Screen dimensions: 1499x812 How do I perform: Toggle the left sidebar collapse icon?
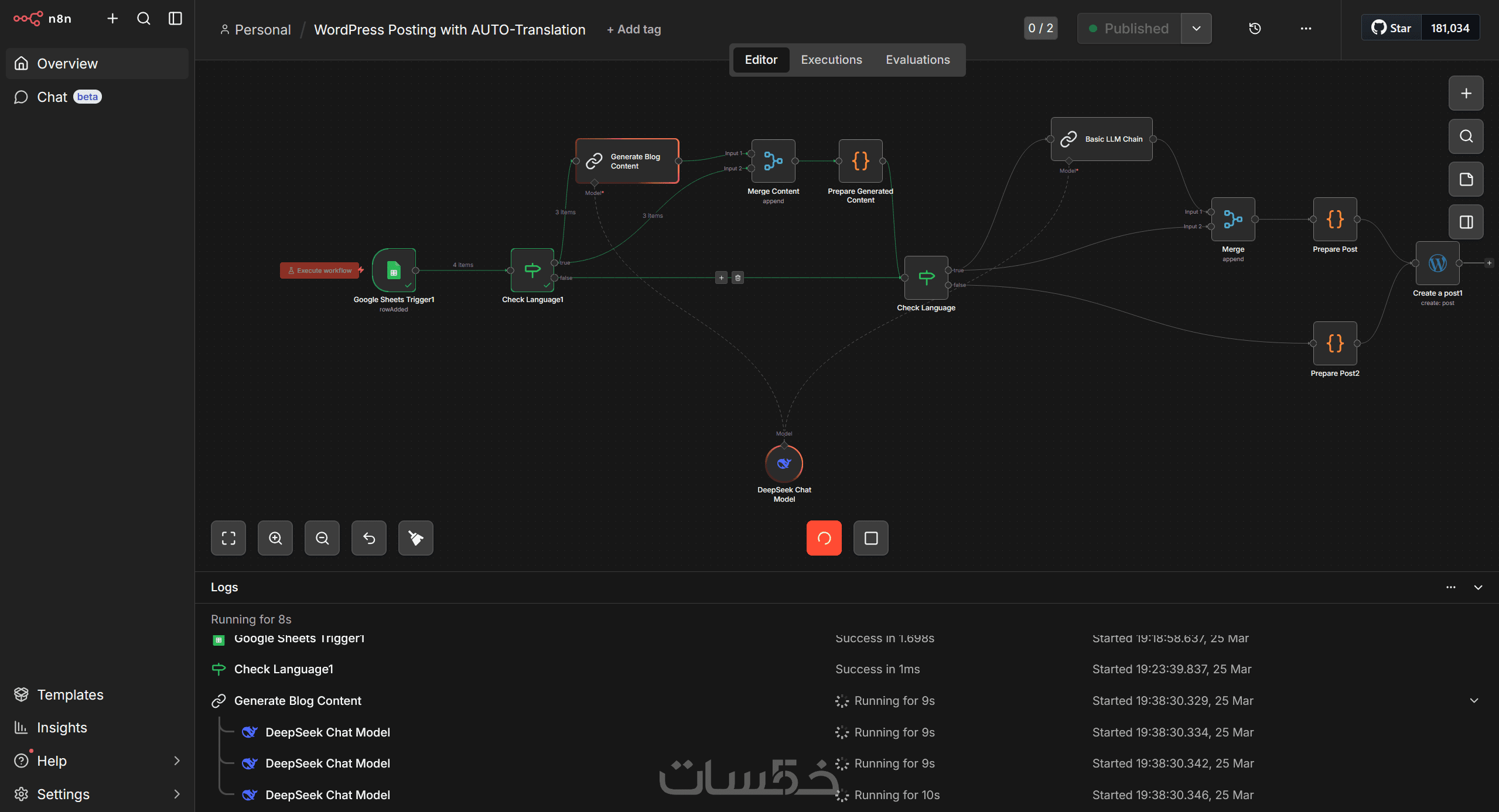tap(175, 19)
